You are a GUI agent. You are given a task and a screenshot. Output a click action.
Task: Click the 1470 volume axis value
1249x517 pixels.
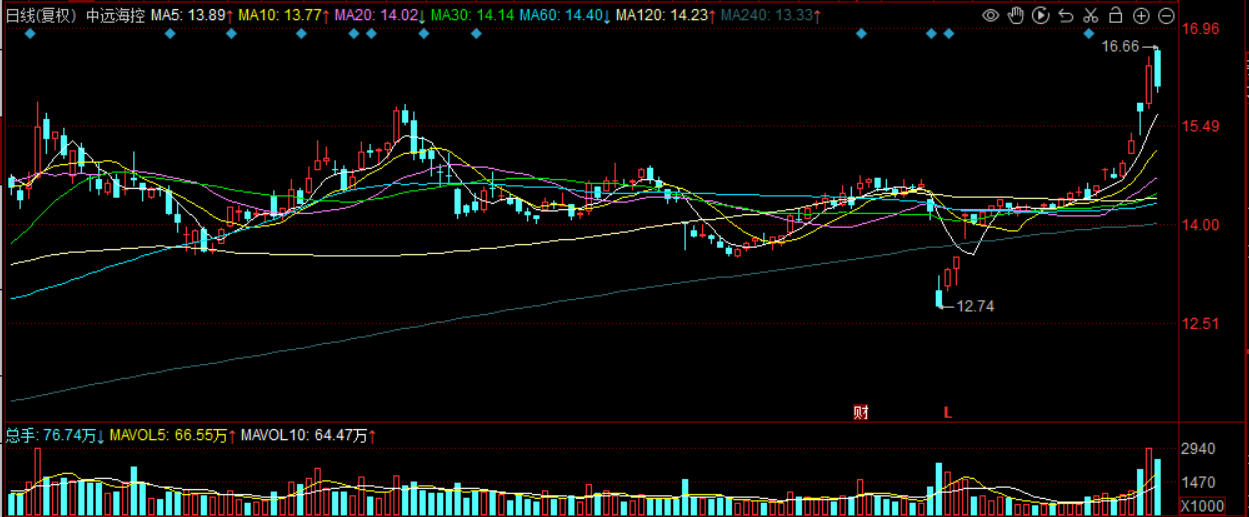(1199, 483)
